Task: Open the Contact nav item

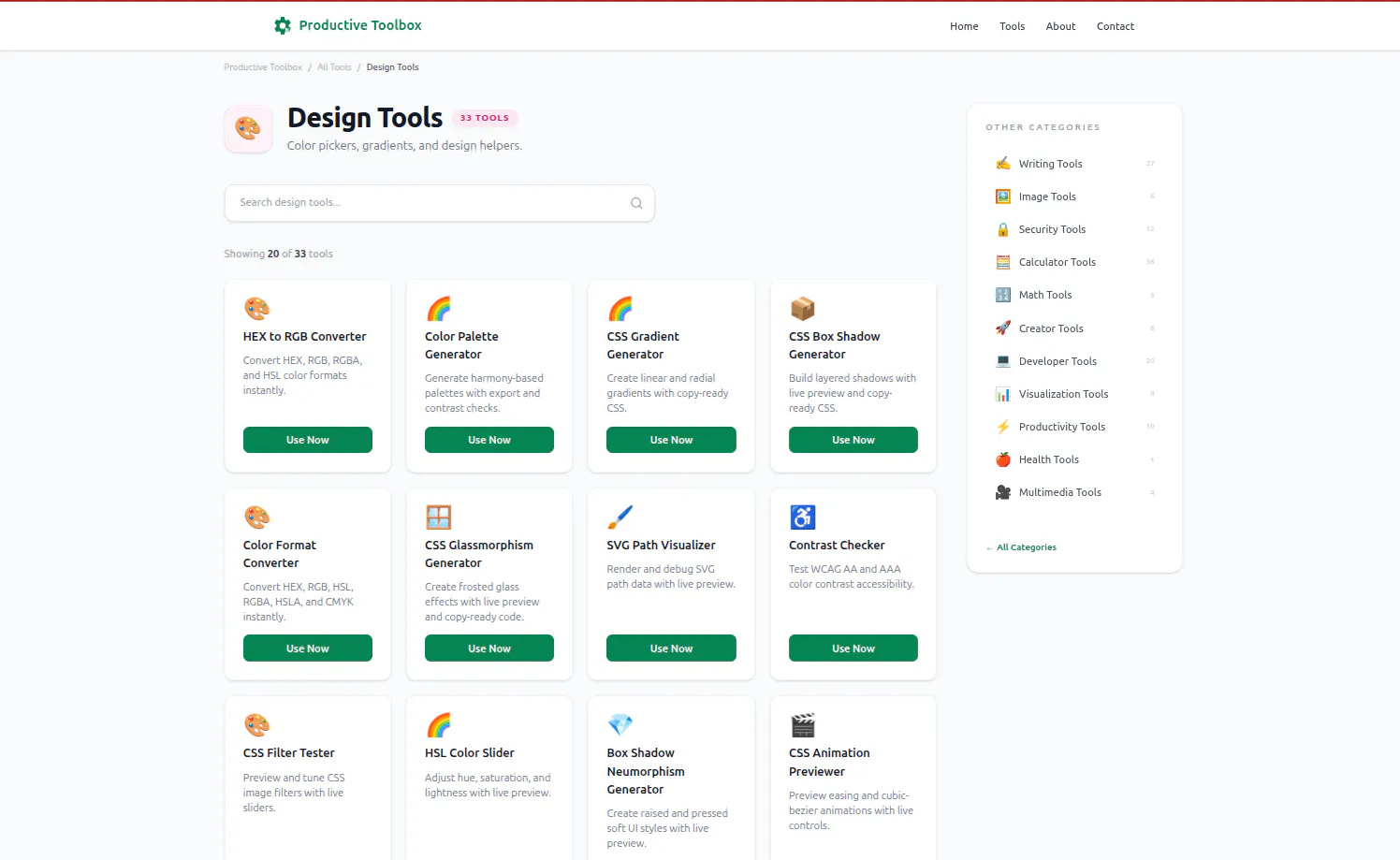Action: coord(1116,26)
